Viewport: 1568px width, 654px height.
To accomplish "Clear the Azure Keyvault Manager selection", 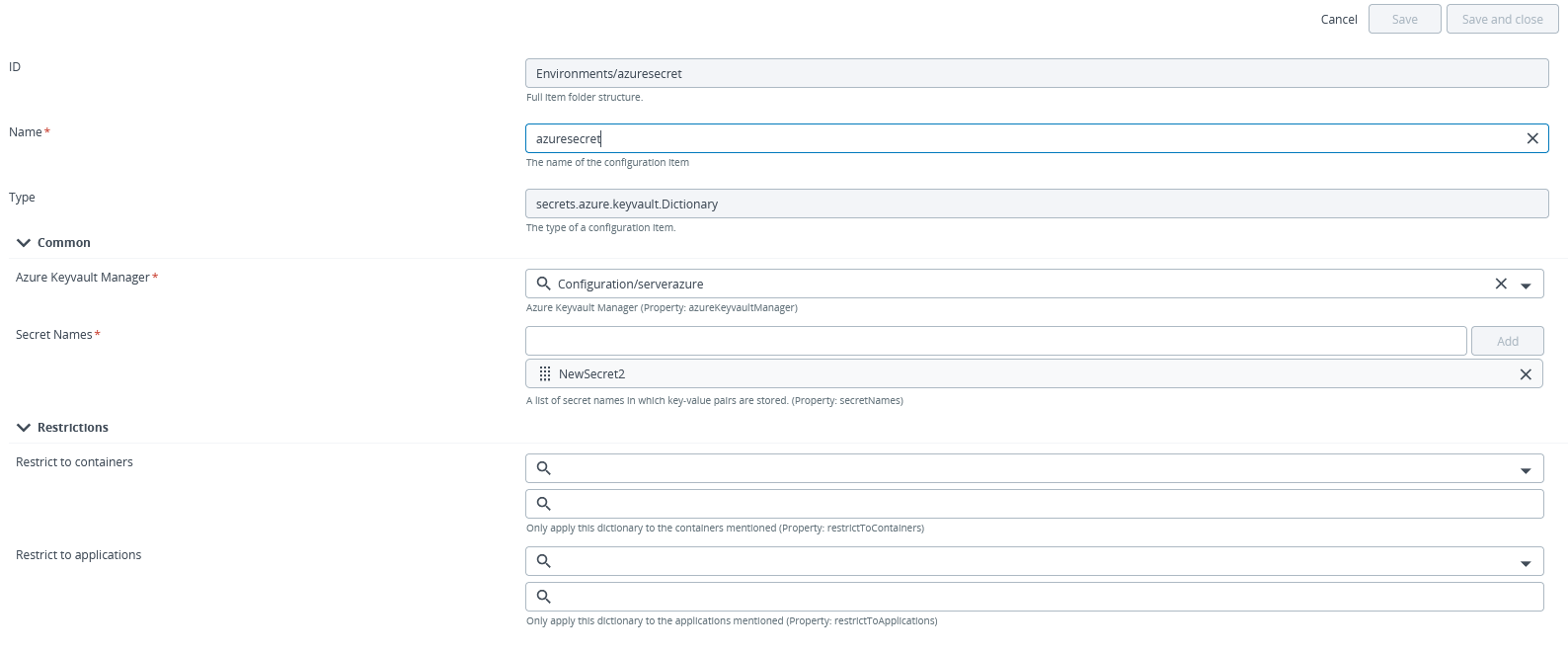I will (1501, 284).
